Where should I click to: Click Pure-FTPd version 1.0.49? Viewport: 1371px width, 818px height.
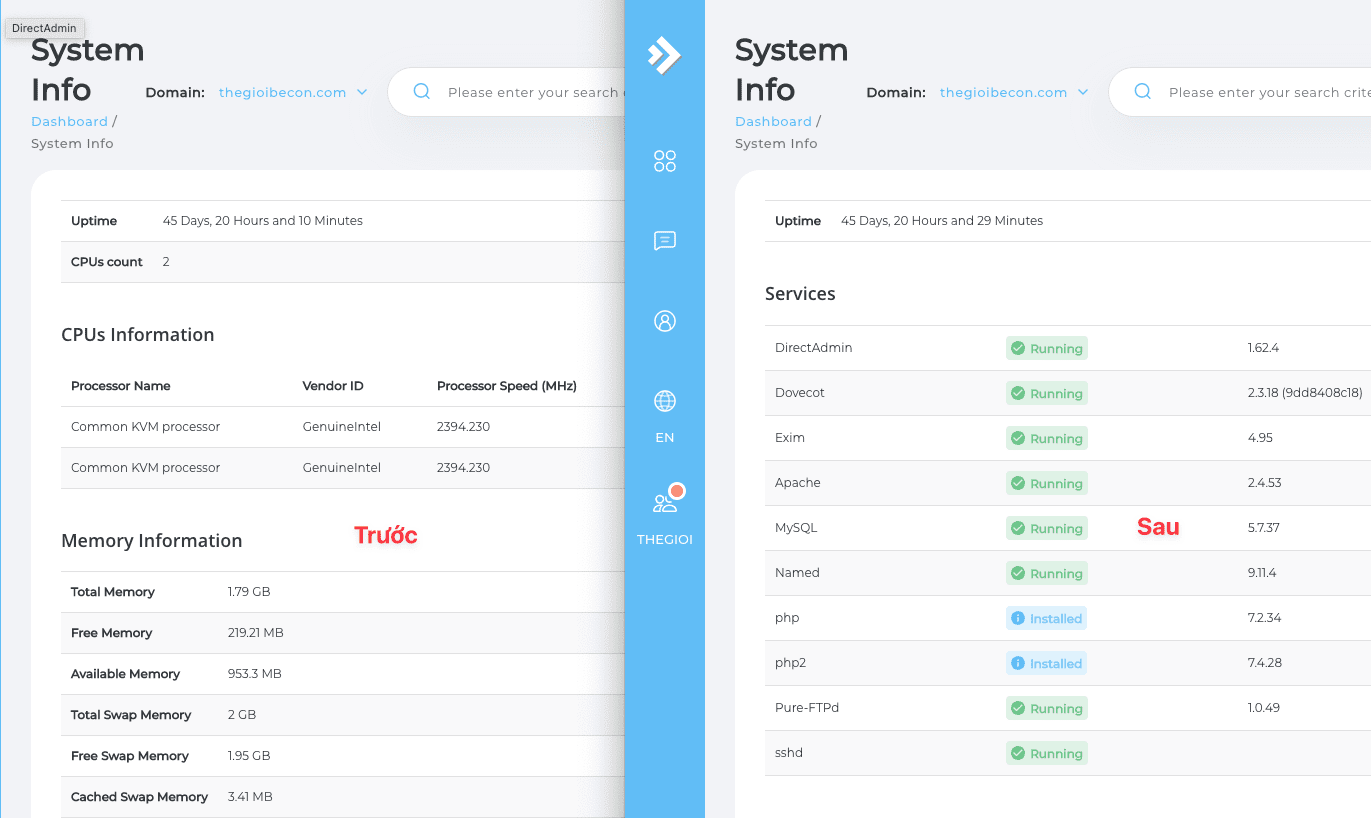point(1264,708)
